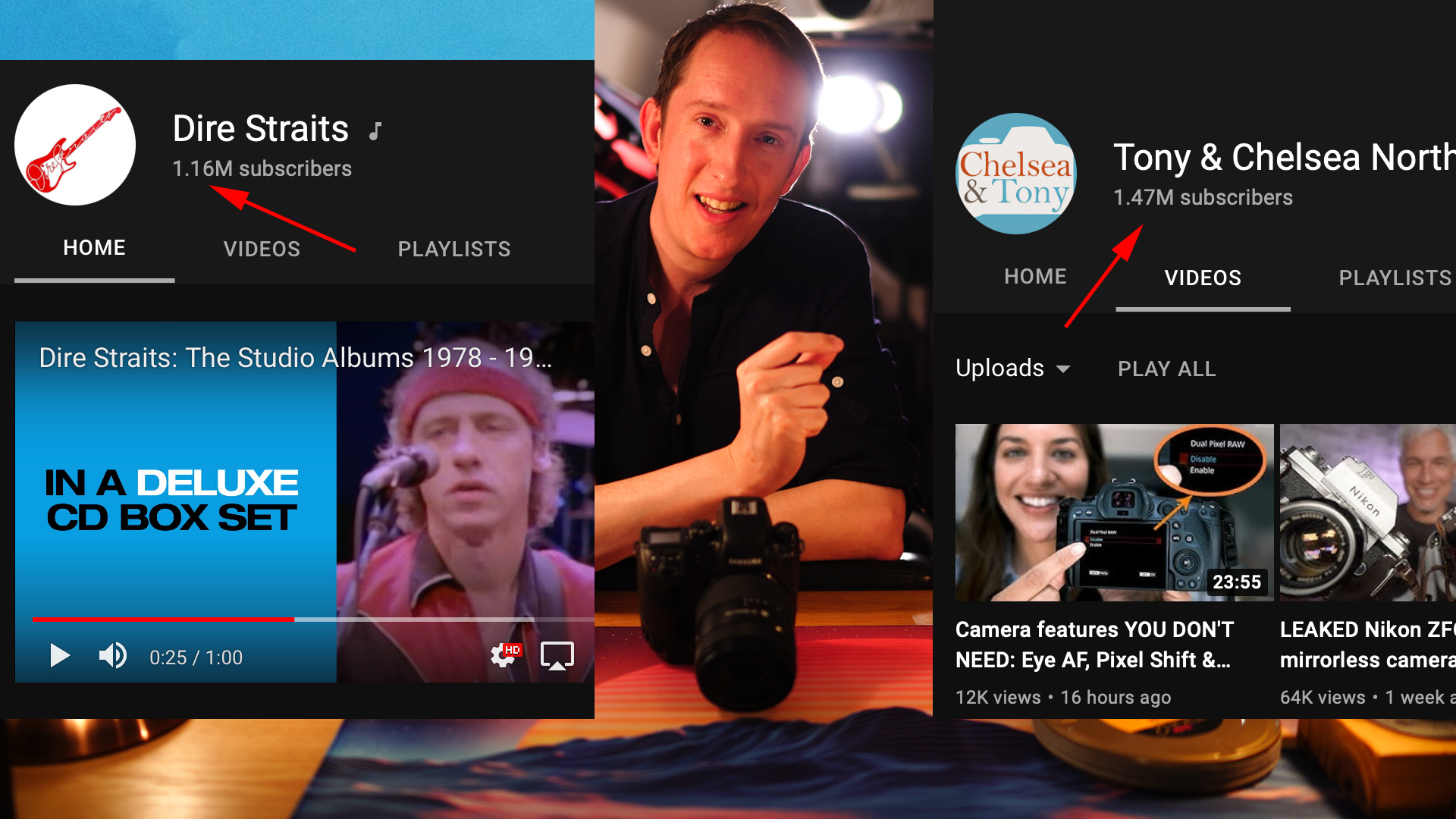Open the LEAKED Nikon video thumbnail
Image resolution: width=1456 pixels, height=819 pixels.
point(1368,513)
